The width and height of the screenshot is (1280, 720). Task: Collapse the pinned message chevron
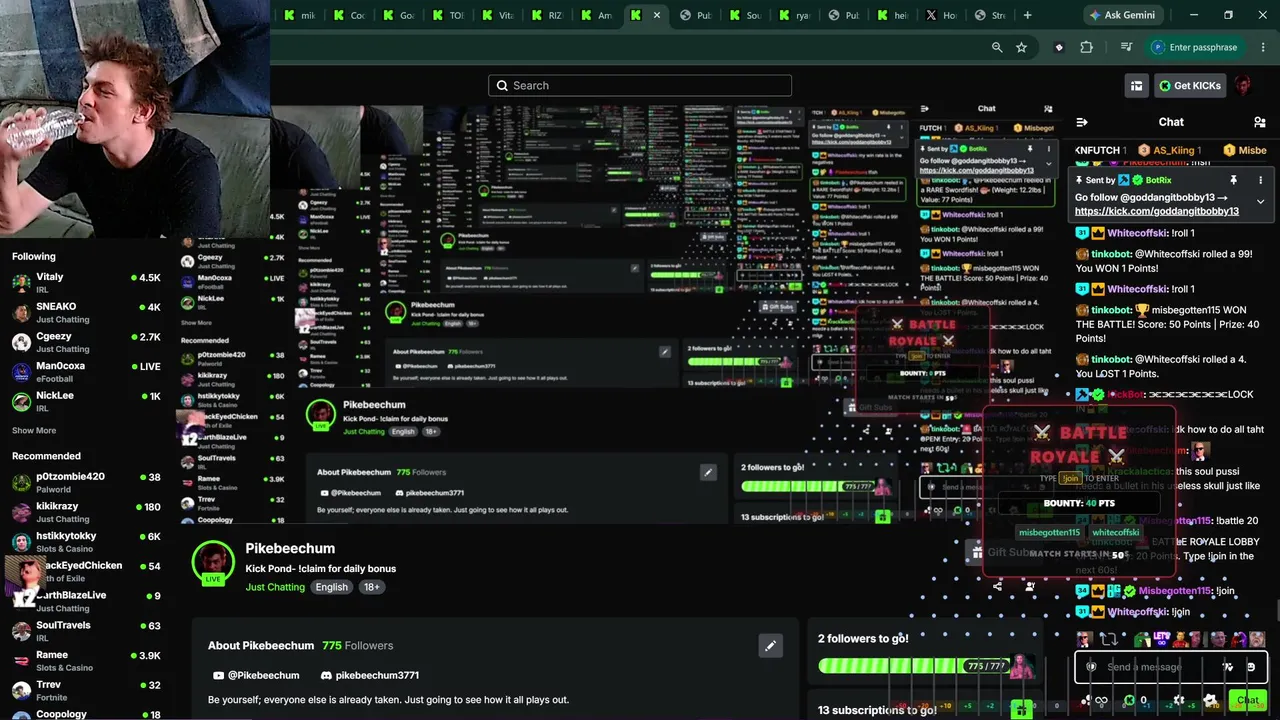click(1260, 202)
